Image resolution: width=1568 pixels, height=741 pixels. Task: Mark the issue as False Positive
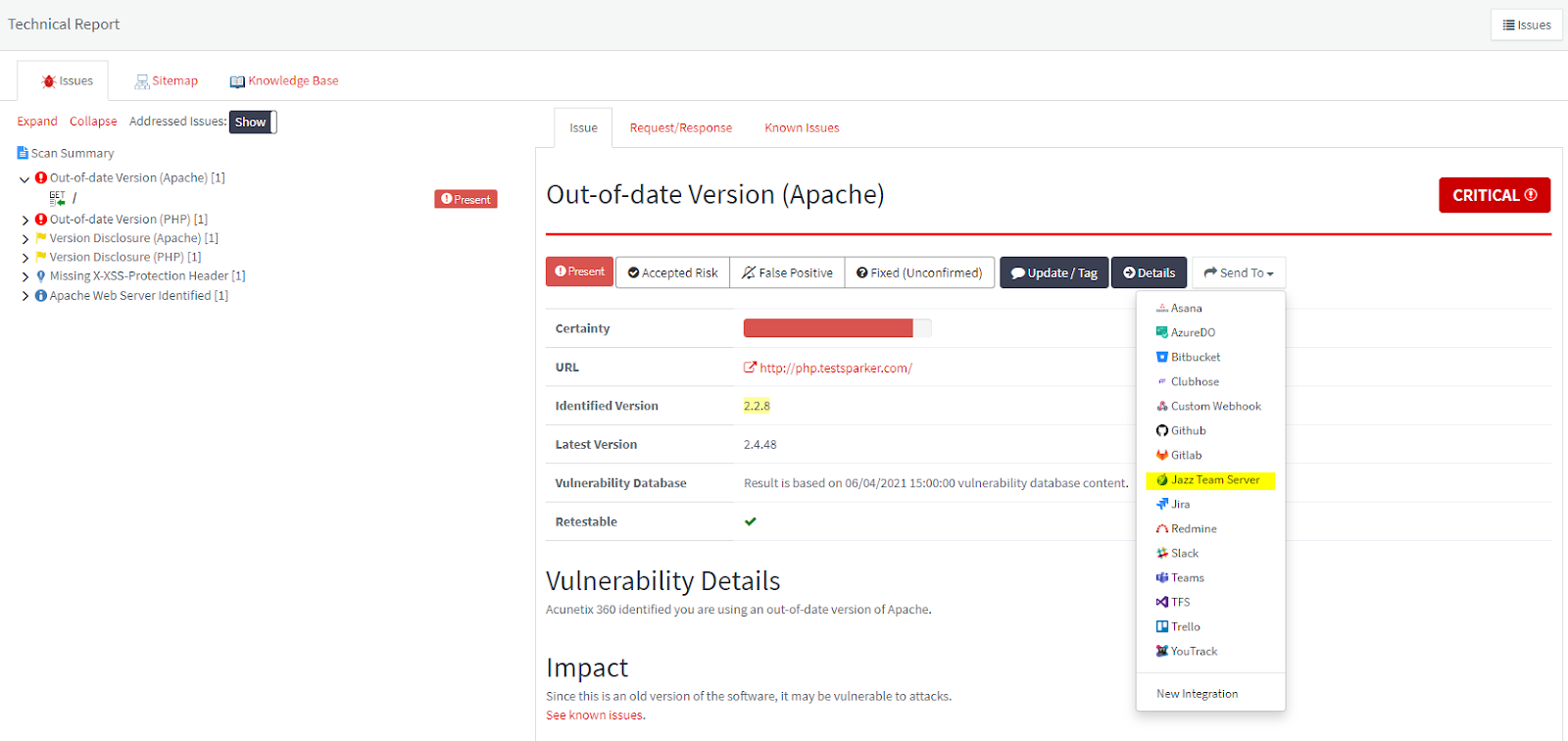787,272
